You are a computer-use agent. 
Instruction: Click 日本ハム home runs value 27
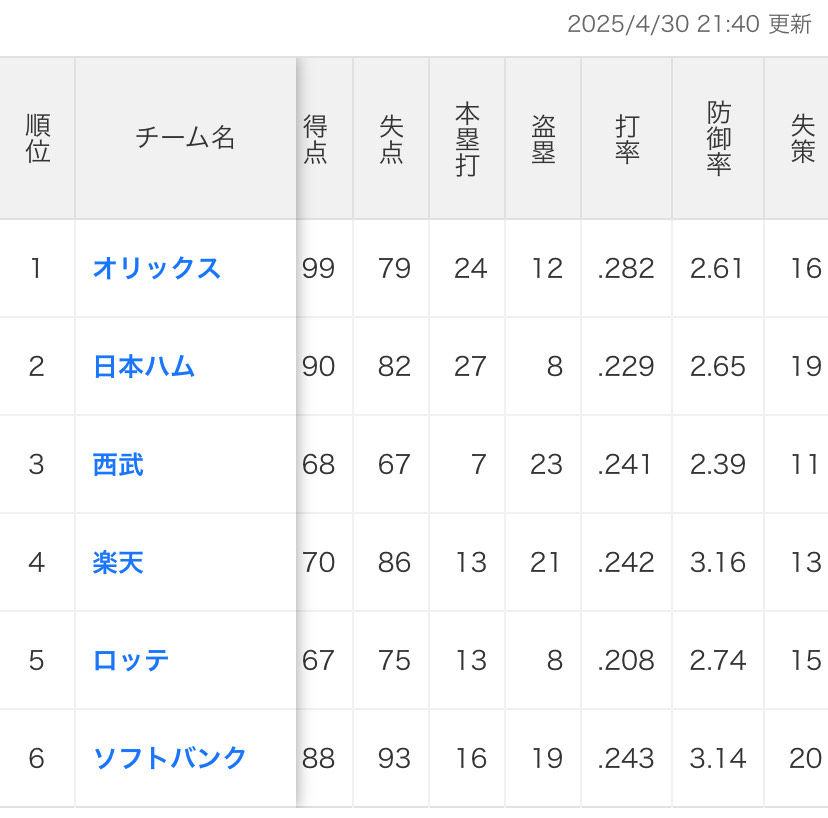pyautogui.click(x=470, y=367)
